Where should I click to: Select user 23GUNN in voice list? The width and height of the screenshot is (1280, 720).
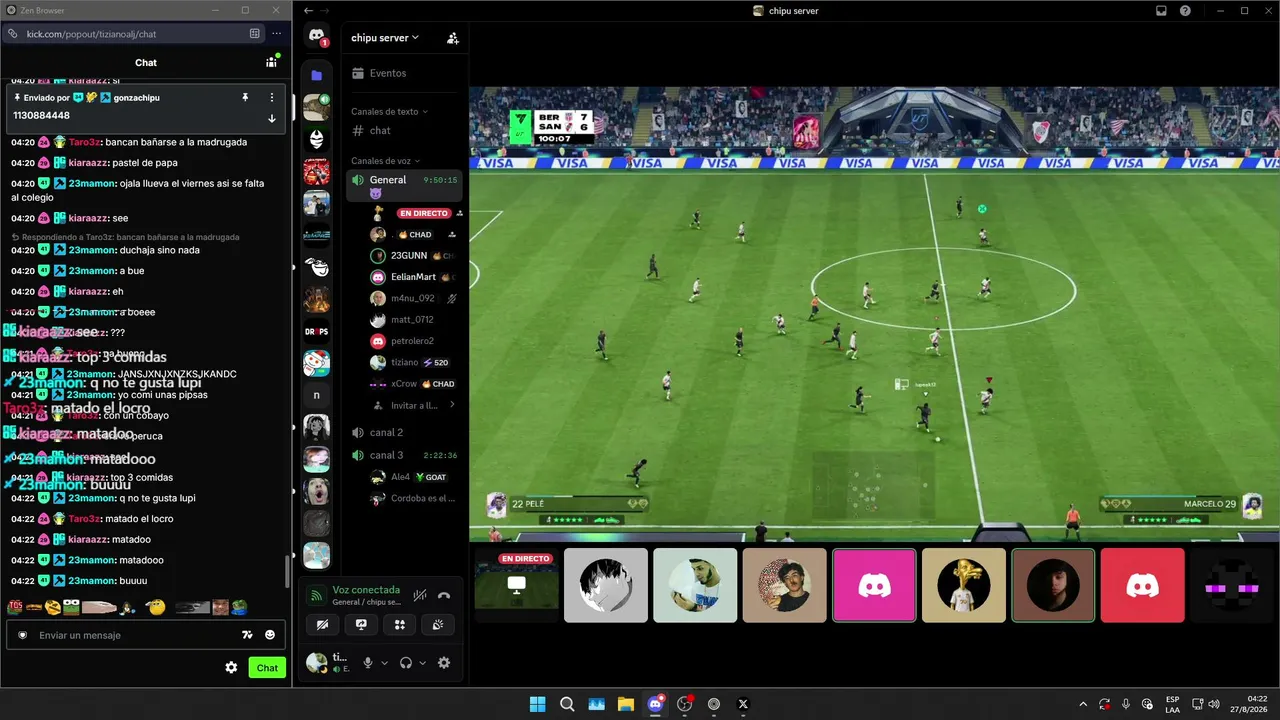click(x=412, y=256)
